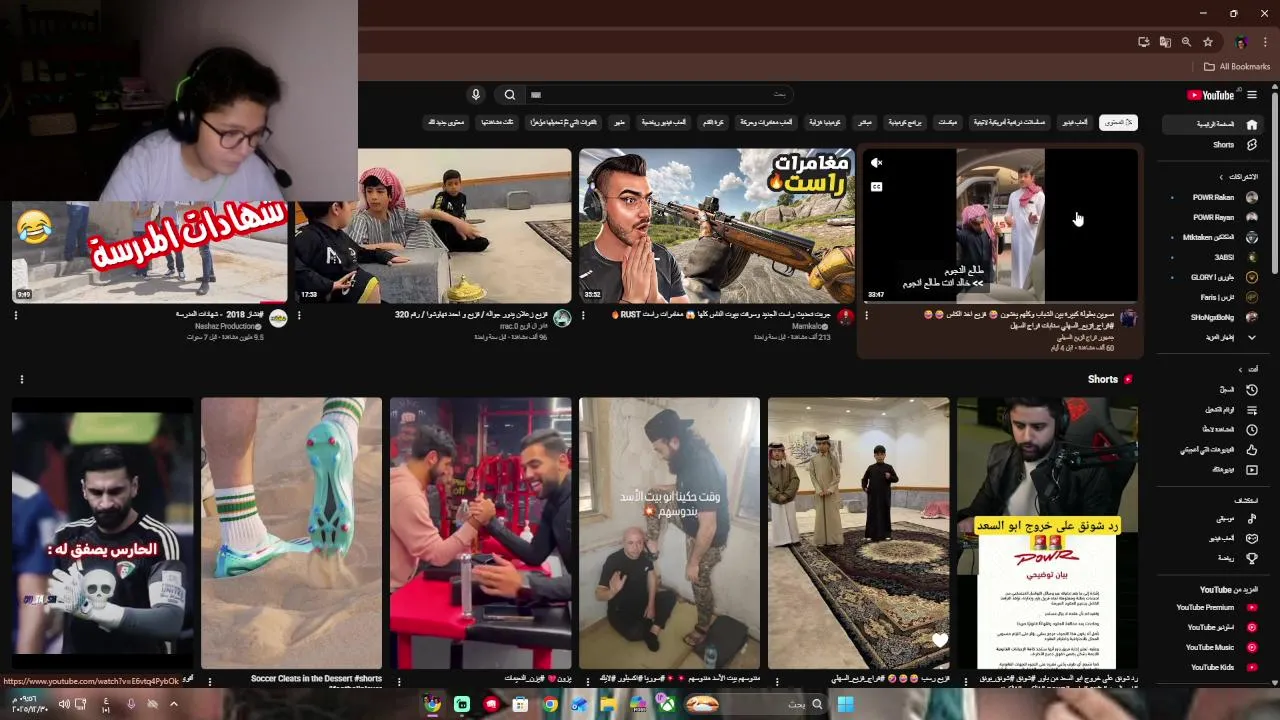Play the school certificates thumbnail video
Screen dimensions: 1280x720
coord(150,251)
